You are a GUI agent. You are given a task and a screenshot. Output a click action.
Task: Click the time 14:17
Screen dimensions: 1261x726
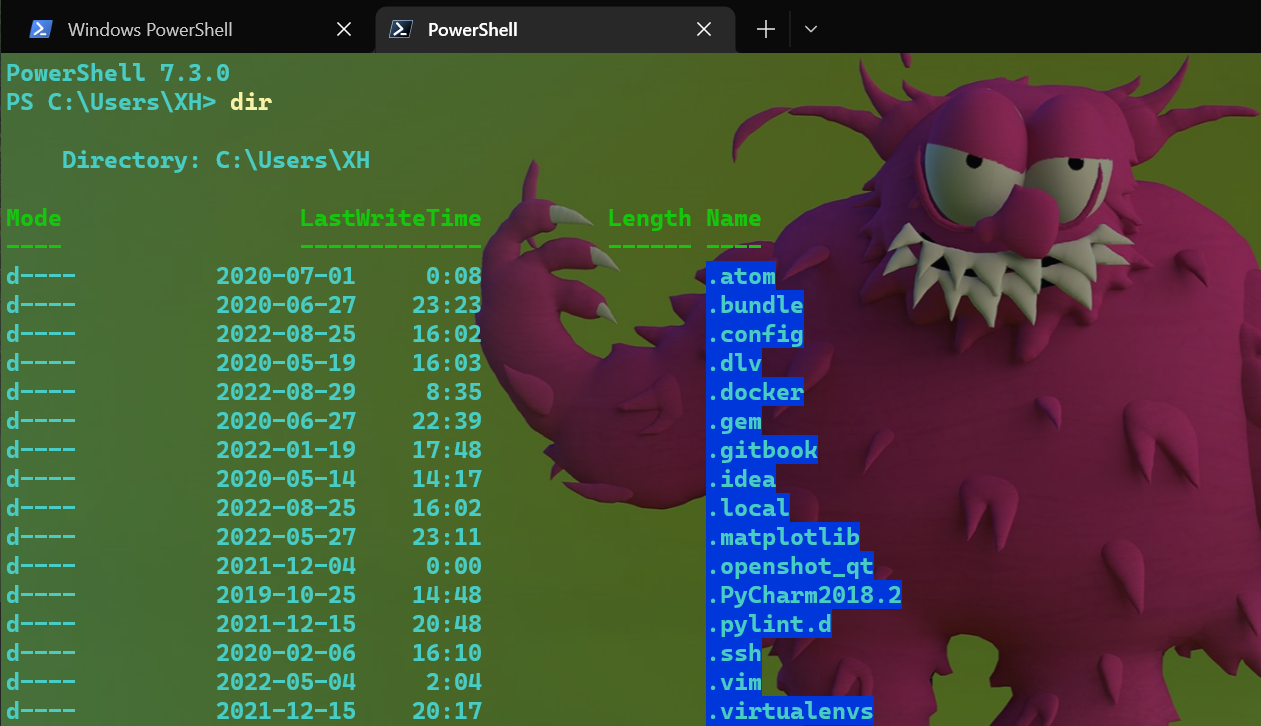pyautogui.click(x=447, y=479)
